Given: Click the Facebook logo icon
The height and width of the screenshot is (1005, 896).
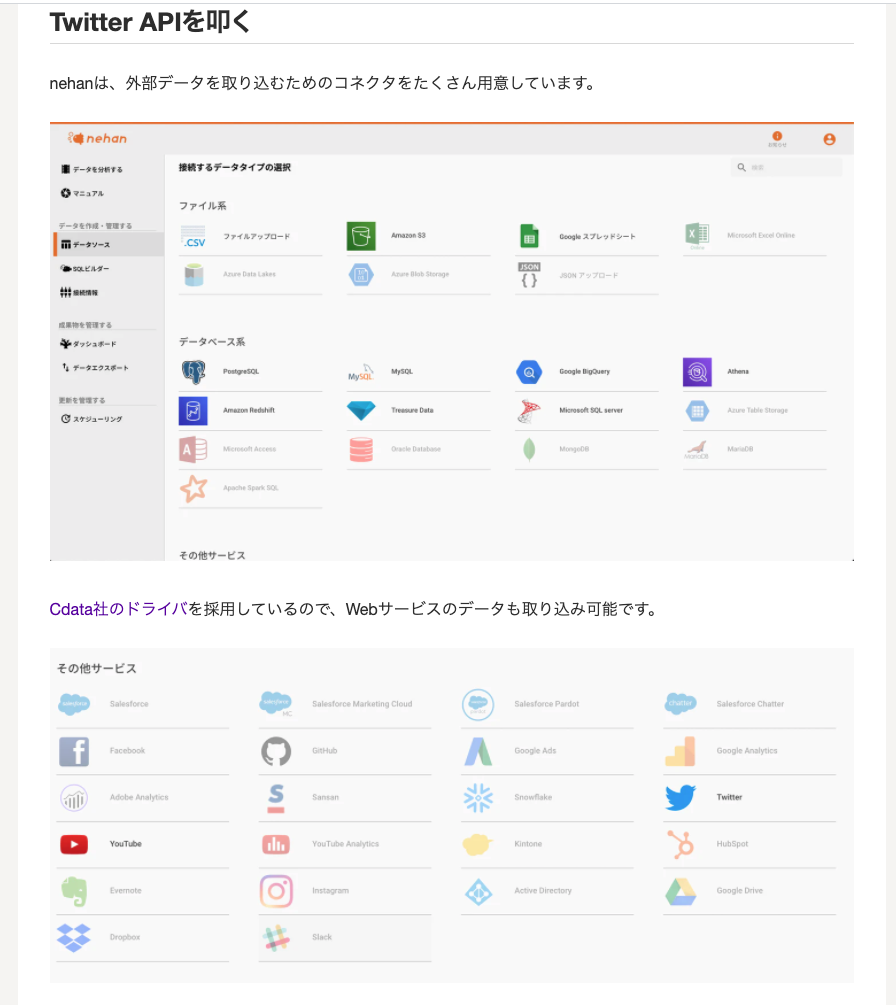Looking at the screenshot, I should [x=74, y=751].
